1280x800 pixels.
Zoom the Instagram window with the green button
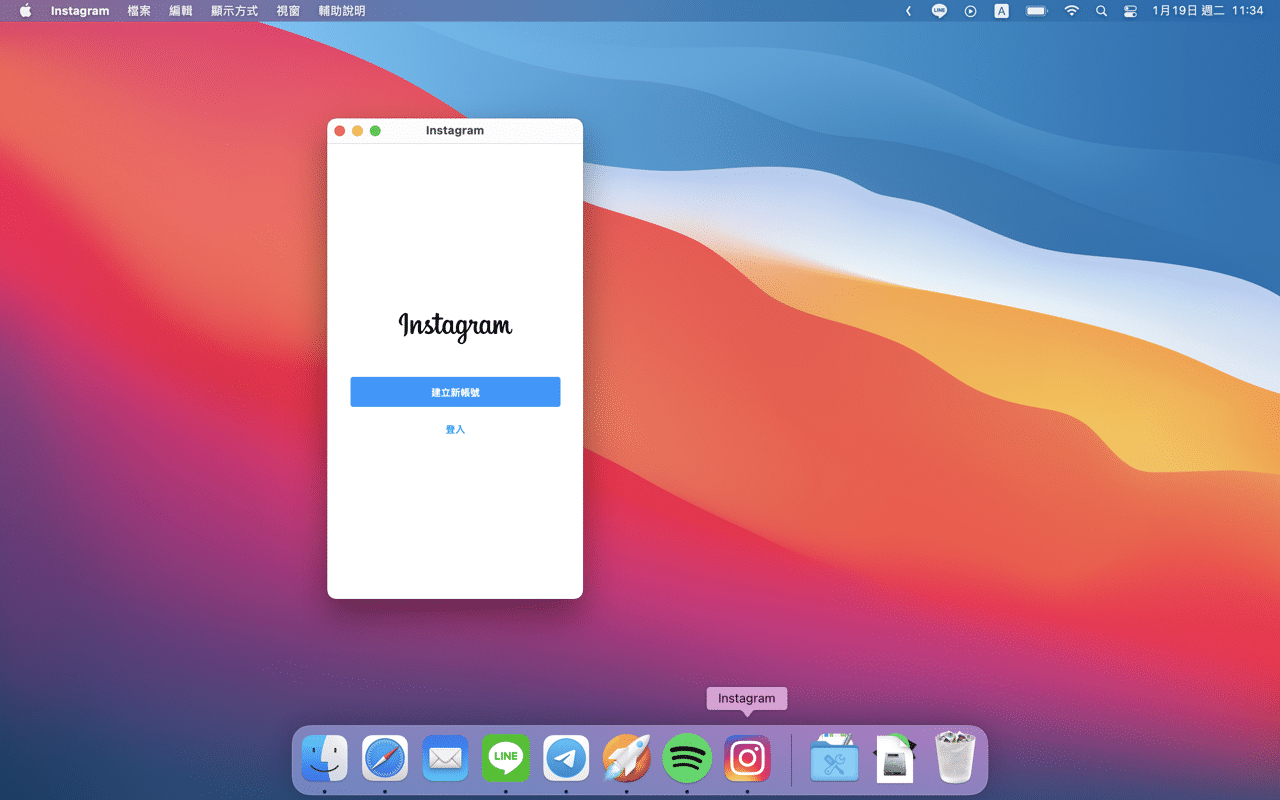376,131
